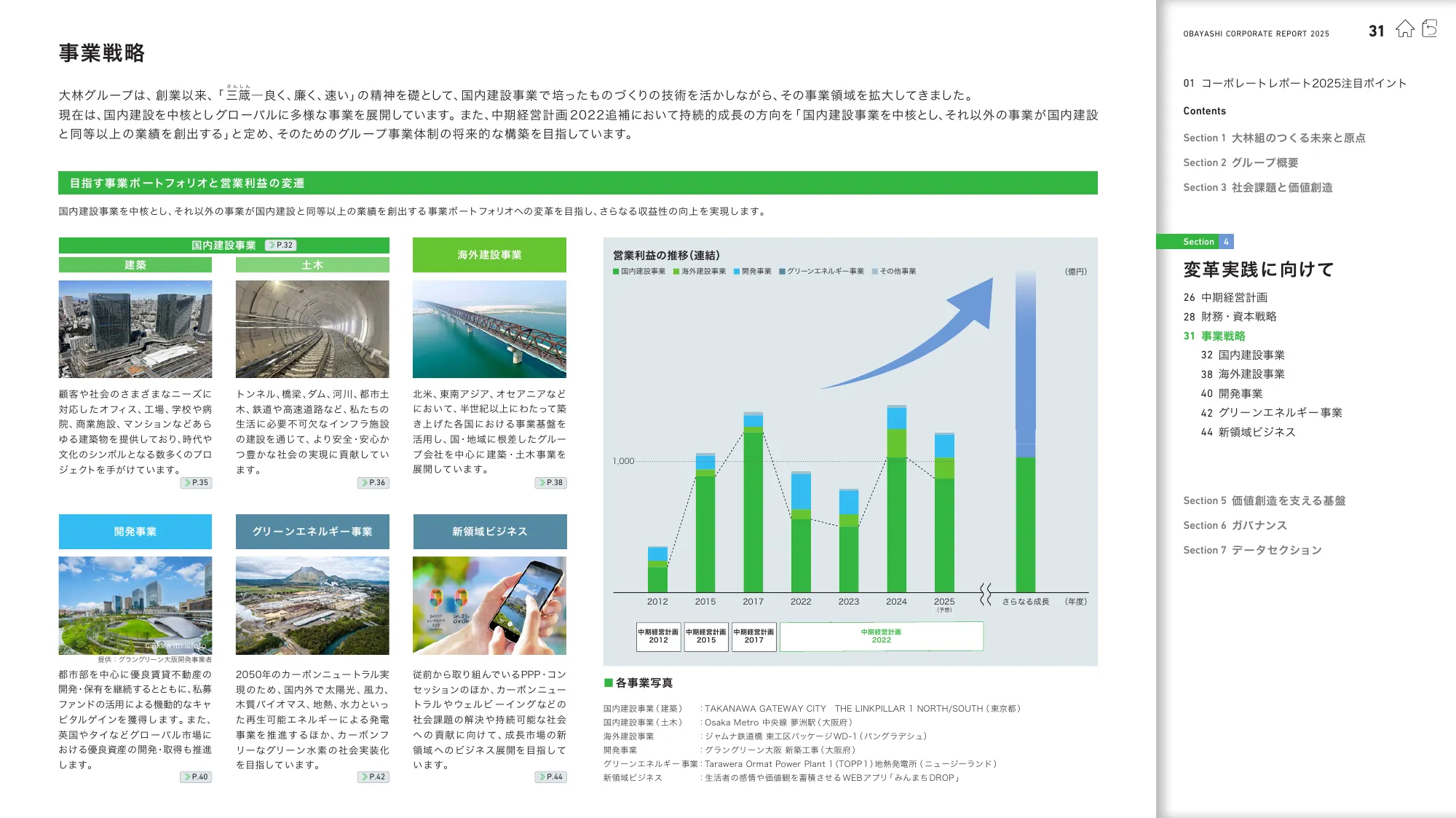Open the 26 中期経営計画 contents entry

click(x=1225, y=298)
